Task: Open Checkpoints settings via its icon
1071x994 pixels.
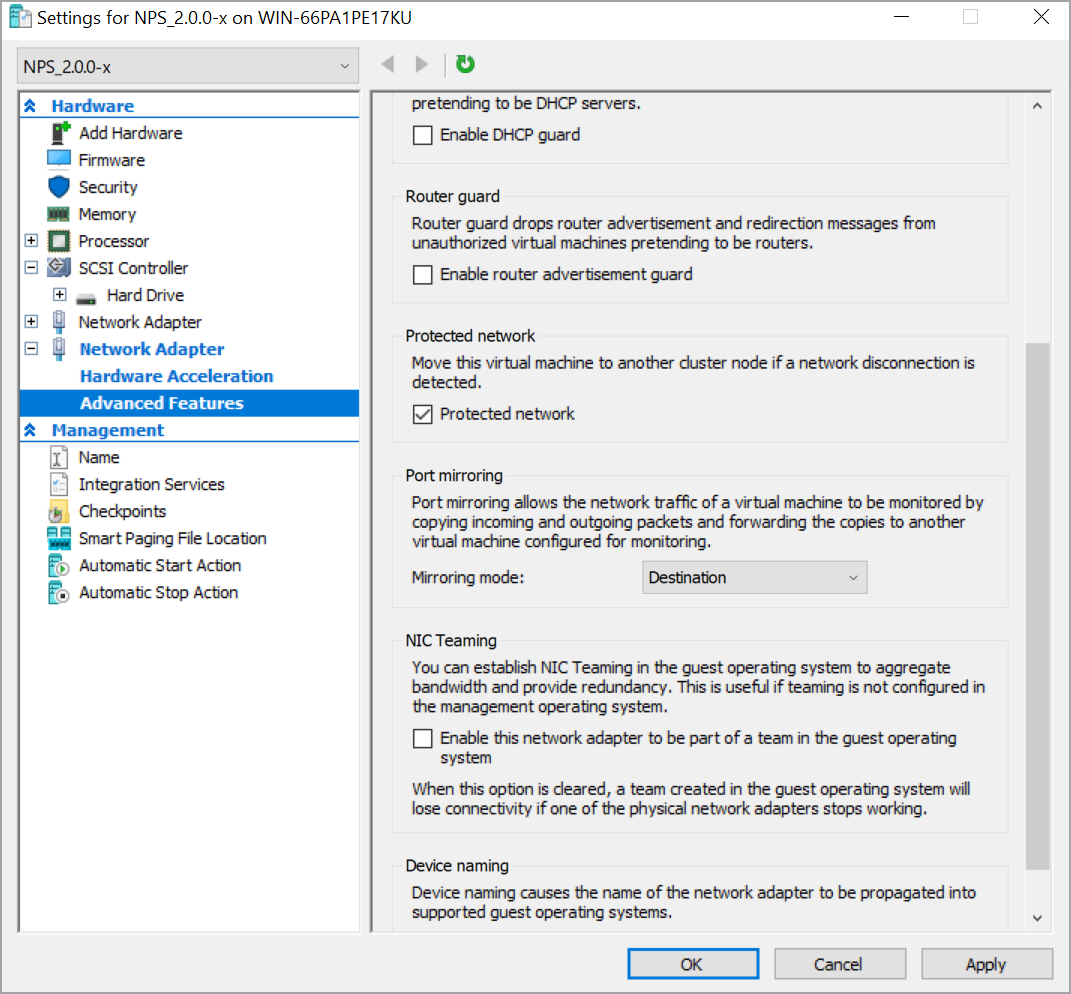Action: 60,510
